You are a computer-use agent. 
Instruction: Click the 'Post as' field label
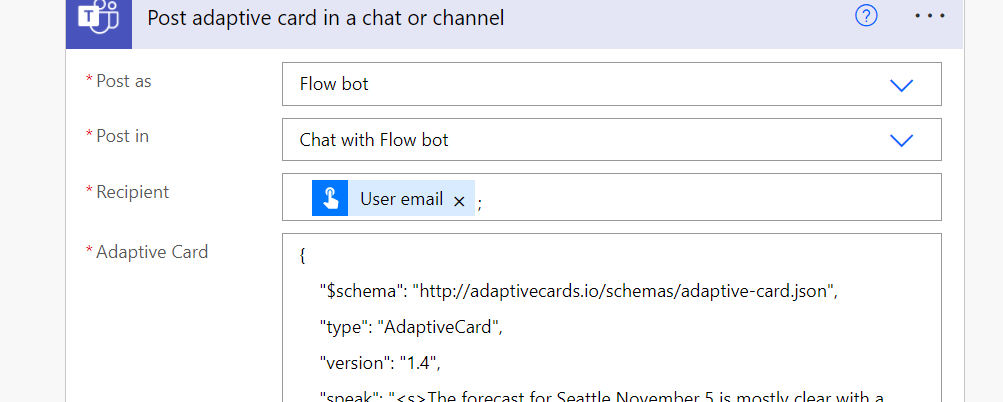(123, 81)
